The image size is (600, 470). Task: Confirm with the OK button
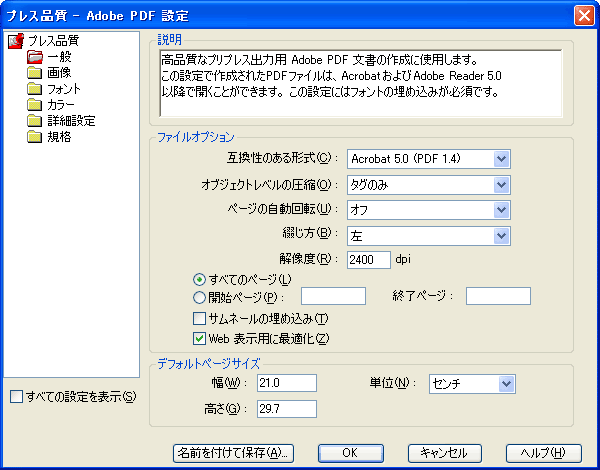[351, 453]
